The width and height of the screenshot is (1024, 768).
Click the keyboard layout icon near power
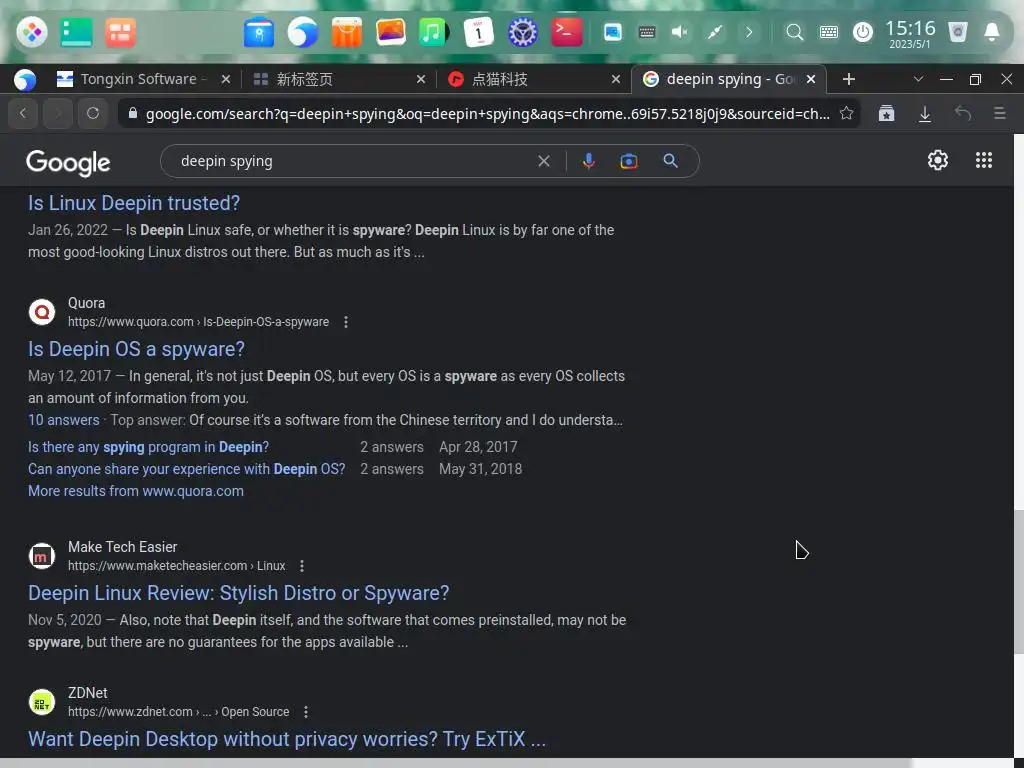click(x=829, y=32)
